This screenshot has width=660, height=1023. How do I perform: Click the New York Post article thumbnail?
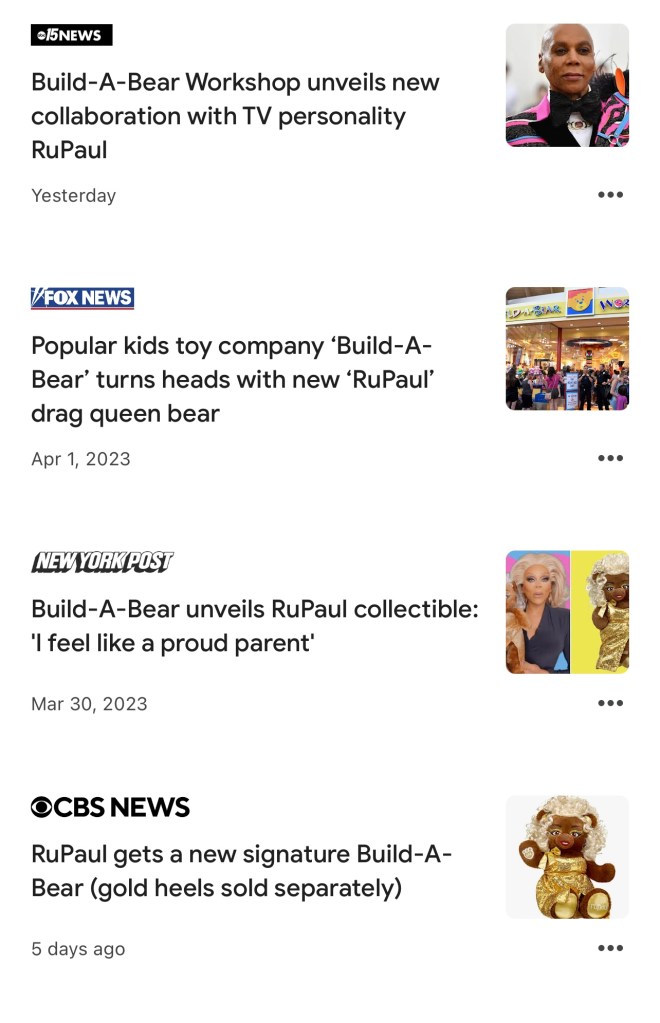click(567, 611)
